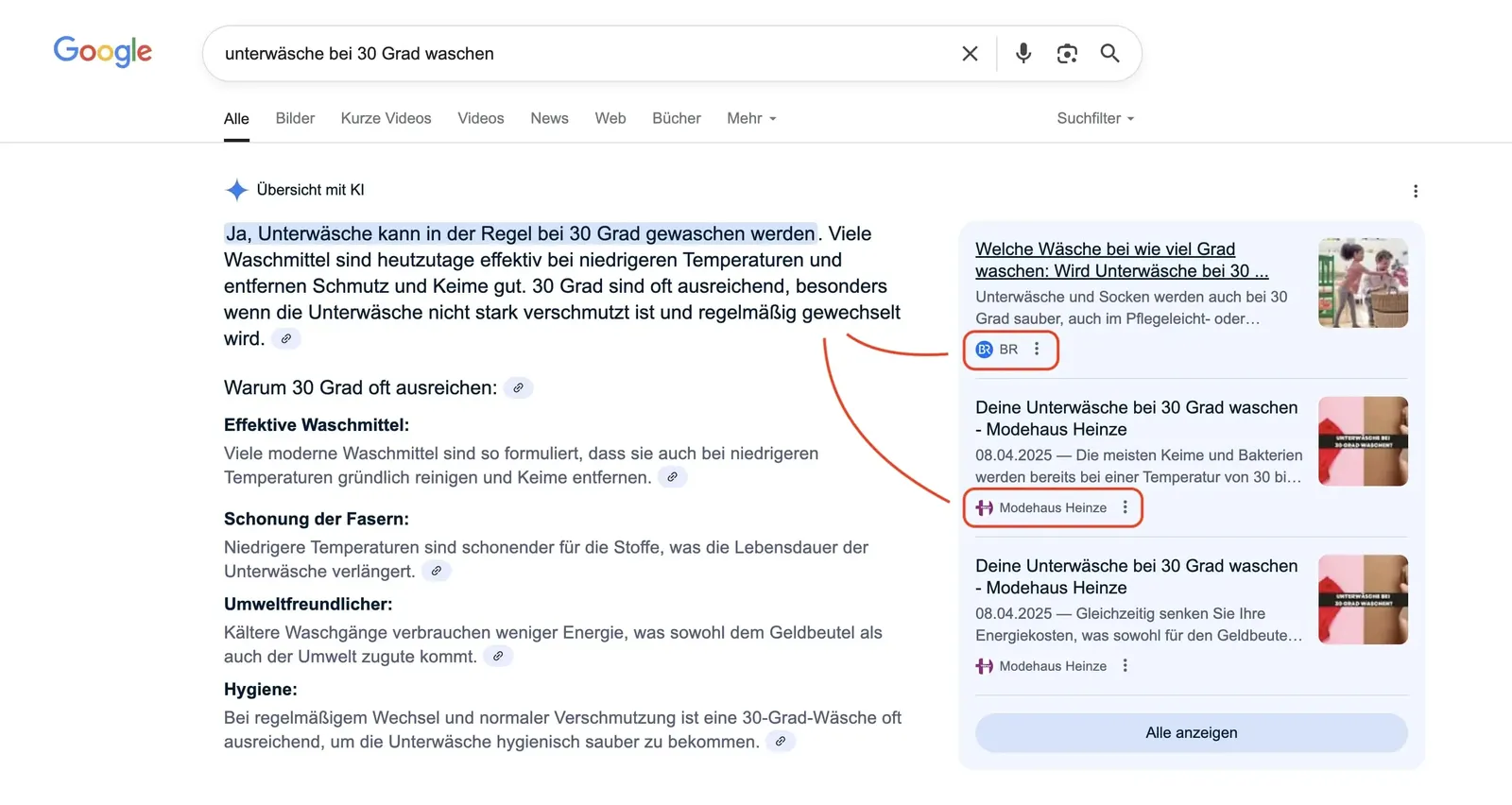Open three-dot menu under 'Gleichzeitig senken' result
The width and height of the screenshot is (1512, 805).
[x=1125, y=665]
